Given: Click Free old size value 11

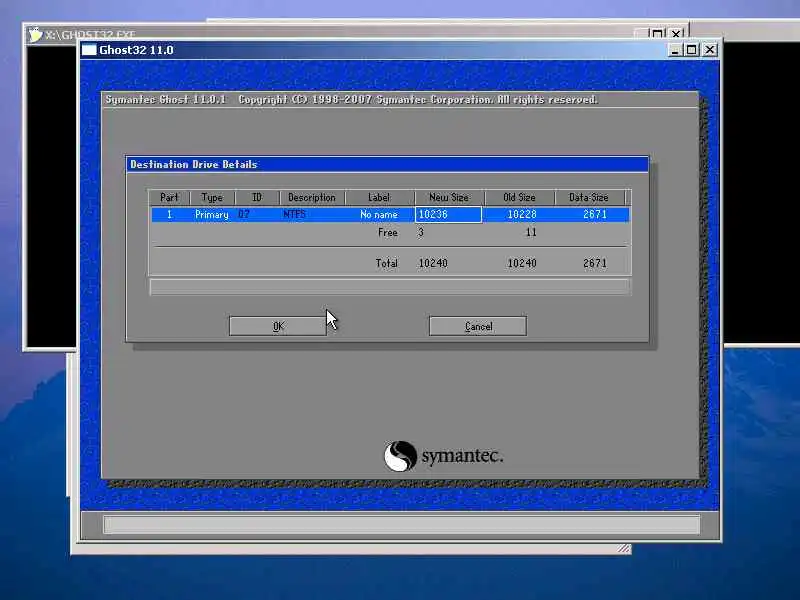Looking at the screenshot, I should (x=531, y=233).
